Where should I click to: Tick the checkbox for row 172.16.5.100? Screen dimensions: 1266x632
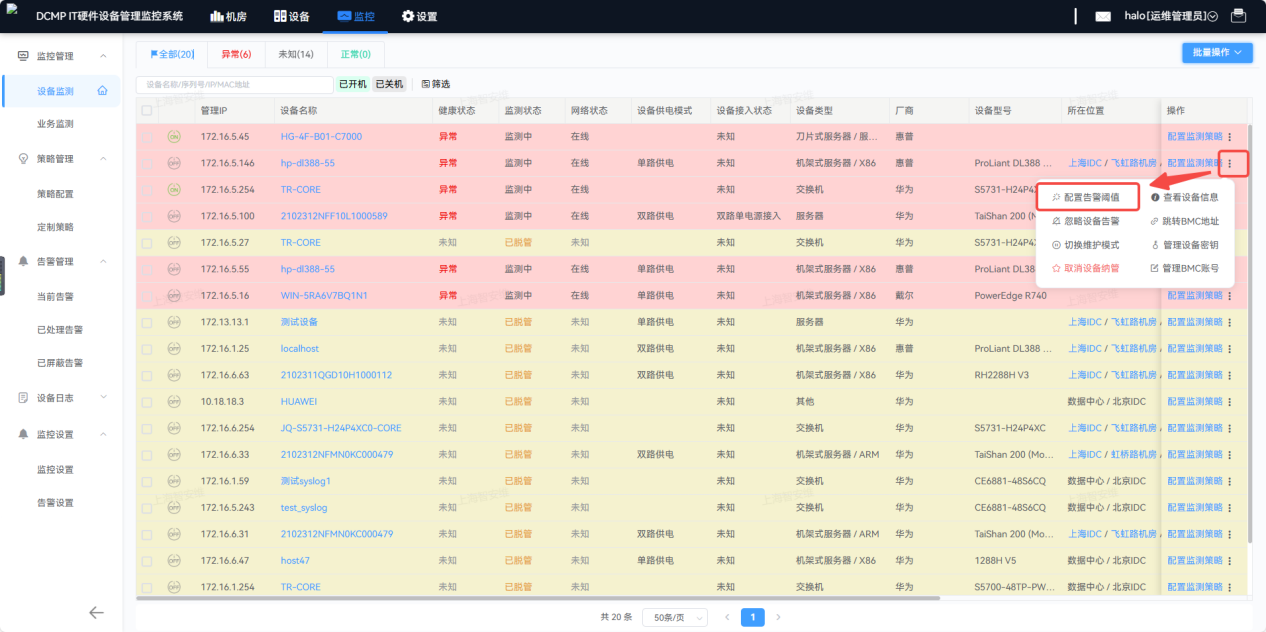click(x=147, y=216)
